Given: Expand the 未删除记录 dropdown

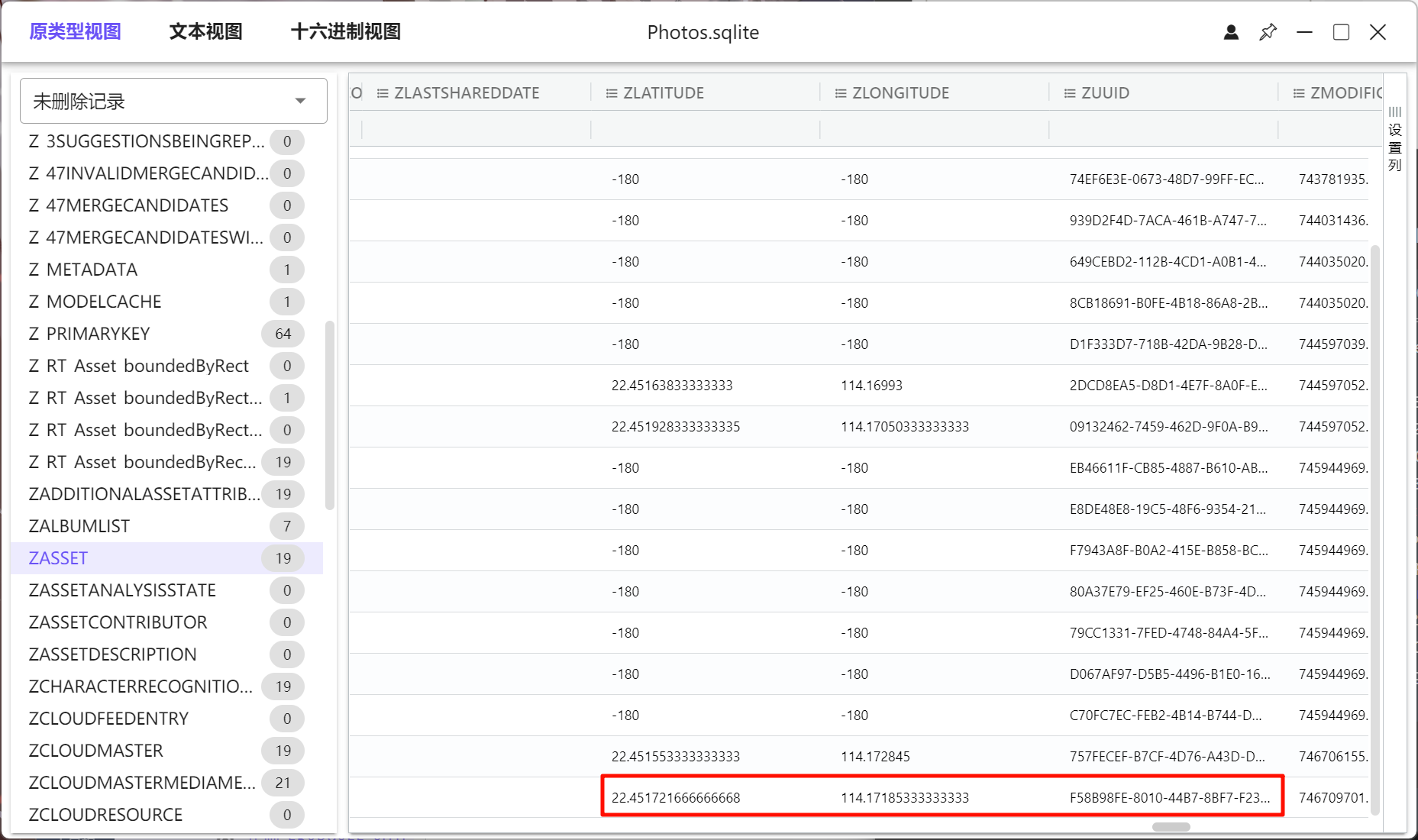Looking at the screenshot, I should click(x=300, y=101).
